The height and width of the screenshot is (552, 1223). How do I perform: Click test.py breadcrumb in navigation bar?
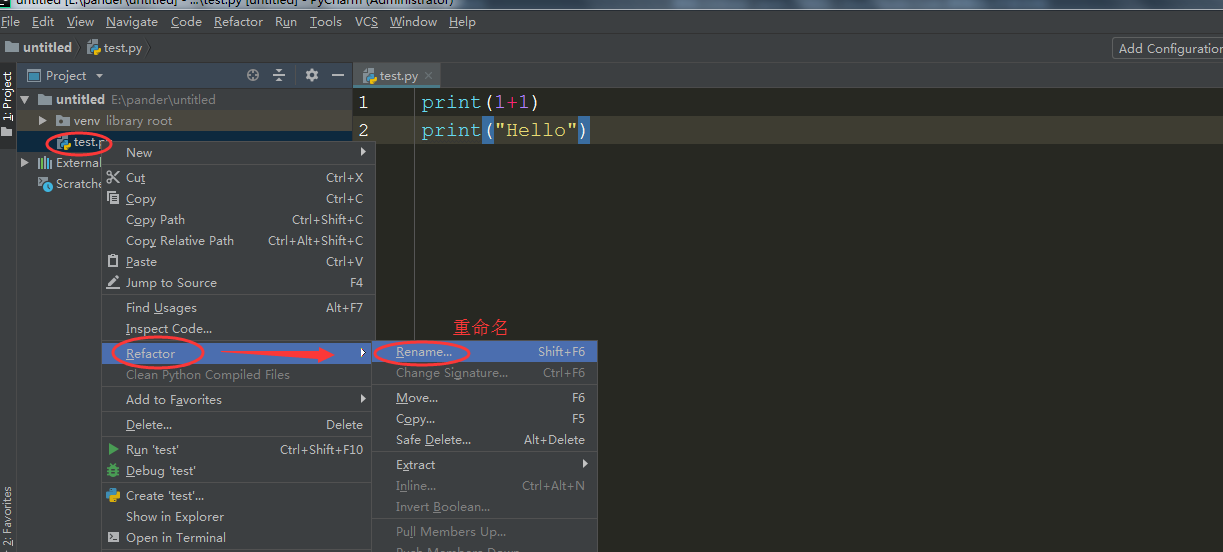115,47
